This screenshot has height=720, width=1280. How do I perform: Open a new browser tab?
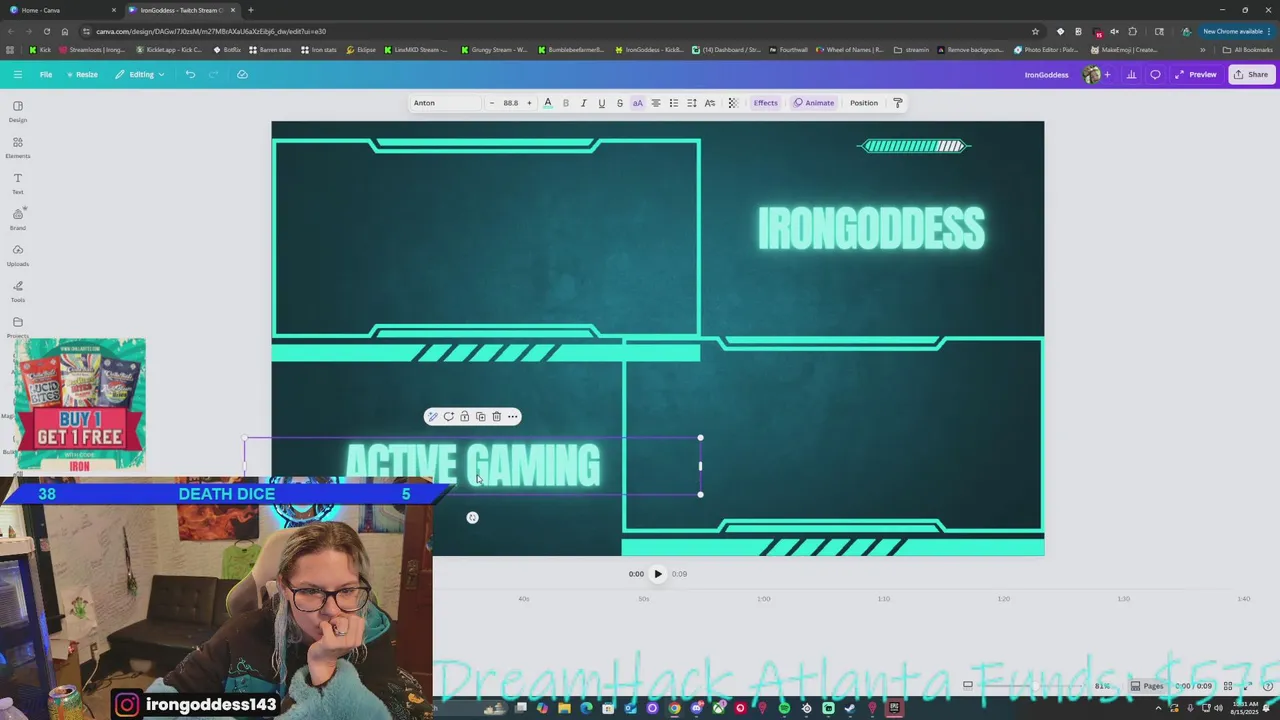click(250, 10)
